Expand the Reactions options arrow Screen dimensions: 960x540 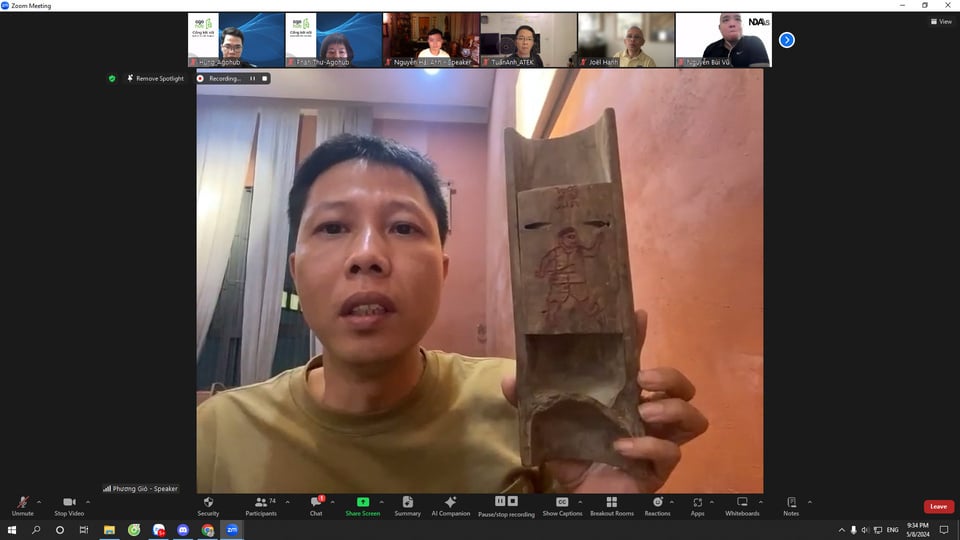[672, 502]
